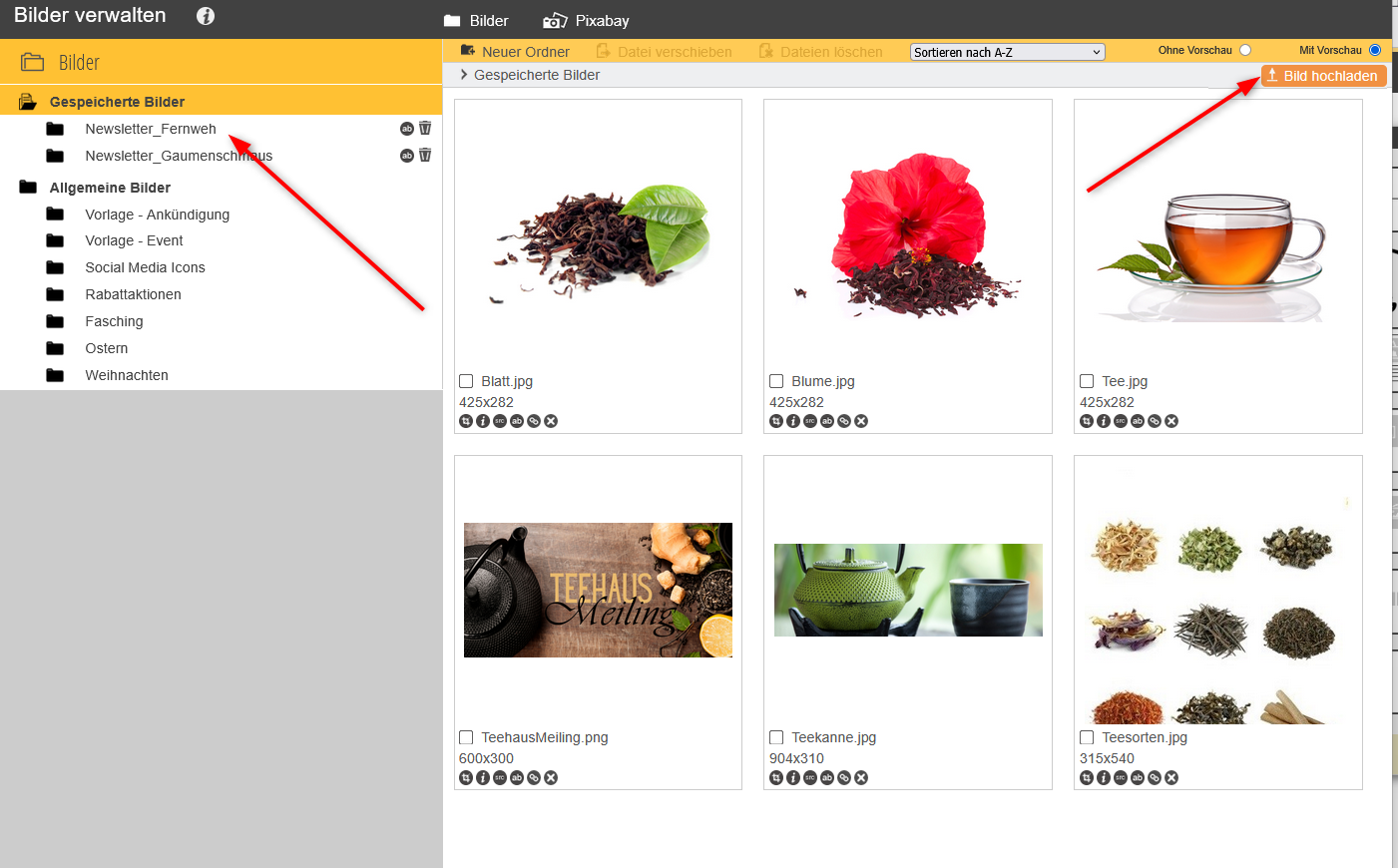Rename TeehausMeiling.png via its ab icon
This screenshot has width=1398, height=868.
point(517,777)
